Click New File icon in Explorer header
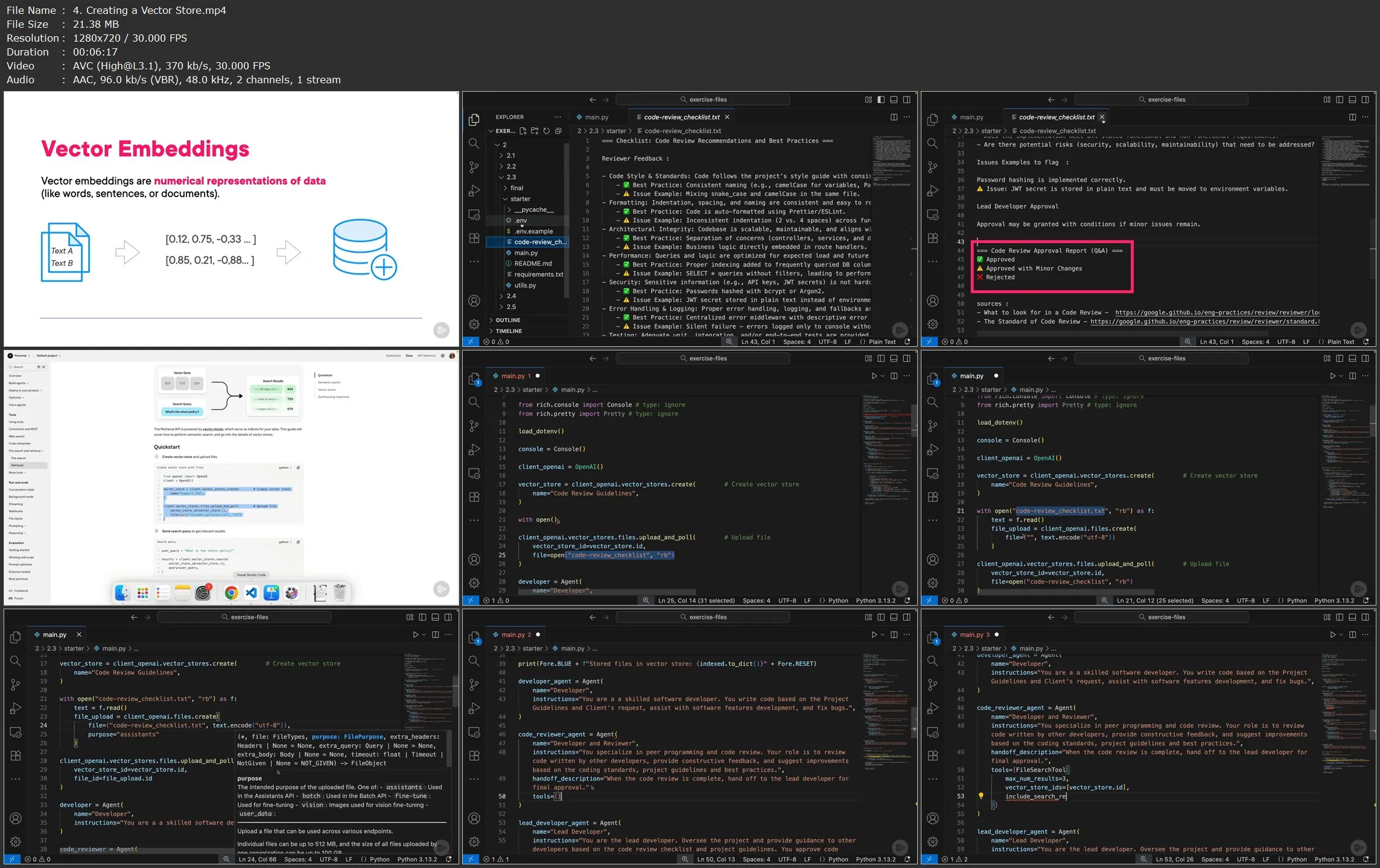The width and height of the screenshot is (1380, 868). [x=523, y=131]
